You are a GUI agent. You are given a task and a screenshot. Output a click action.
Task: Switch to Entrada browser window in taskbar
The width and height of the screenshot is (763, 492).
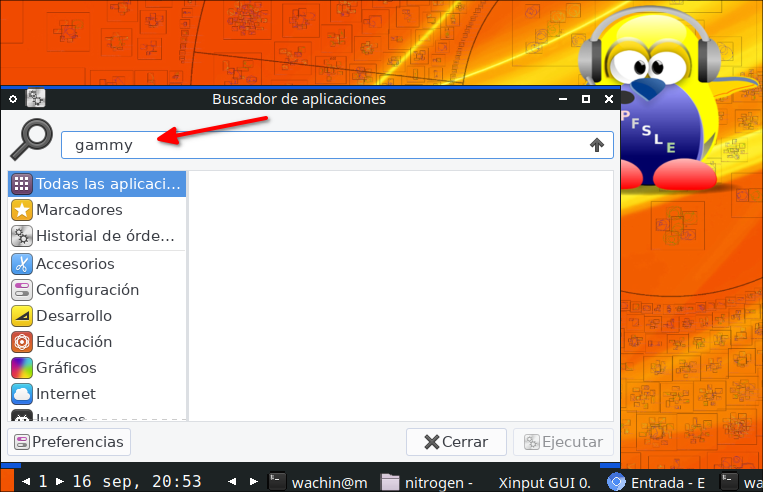pos(655,482)
